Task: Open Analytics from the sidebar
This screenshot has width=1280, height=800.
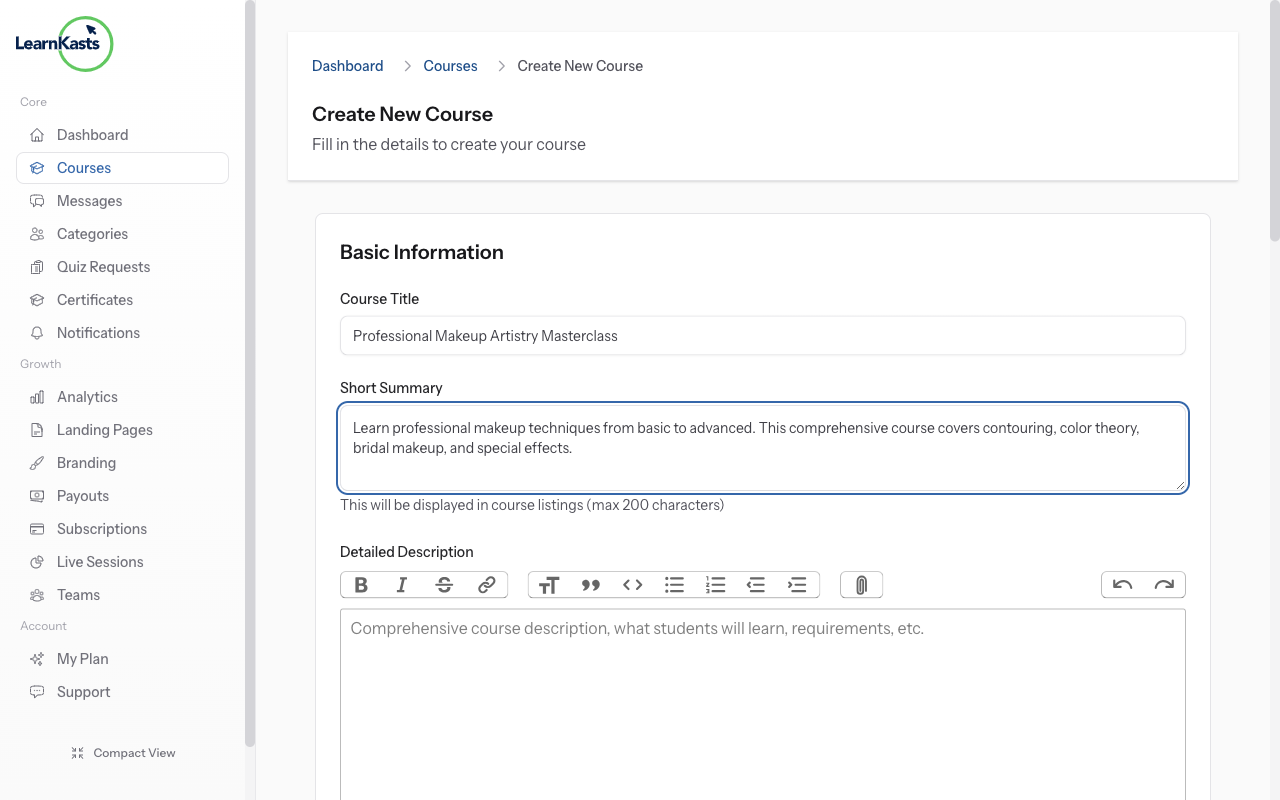Action: tap(87, 397)
